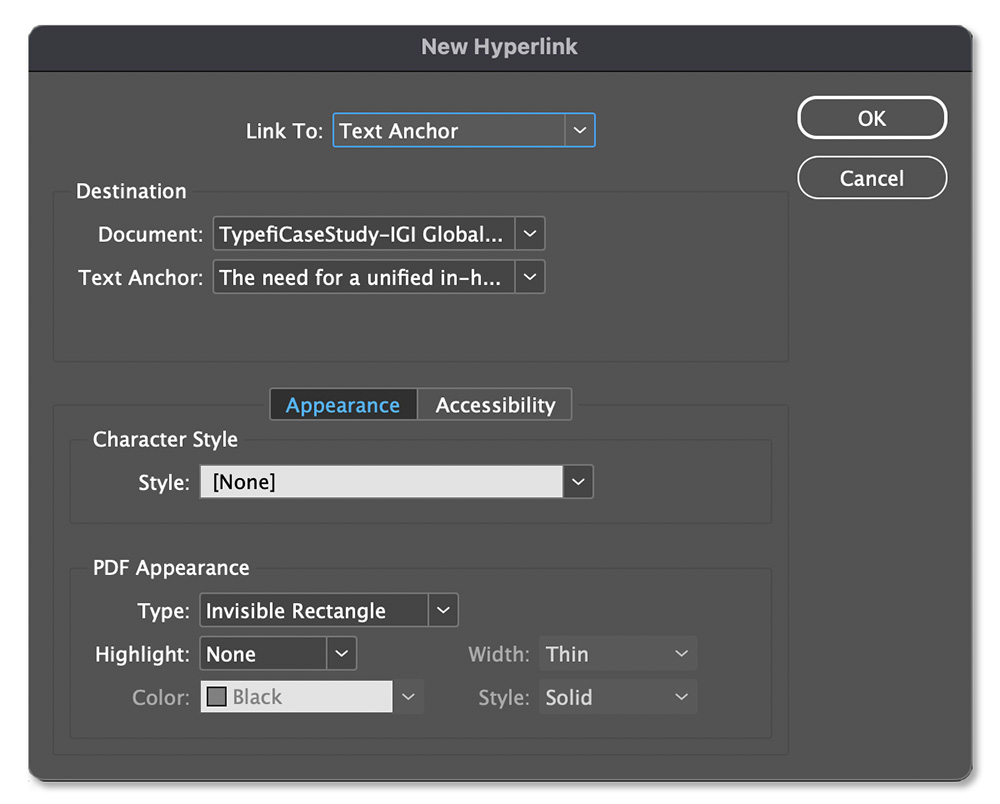Open the border Style dropdown showing Solid
1000x804 pixels.
[617, 697]
